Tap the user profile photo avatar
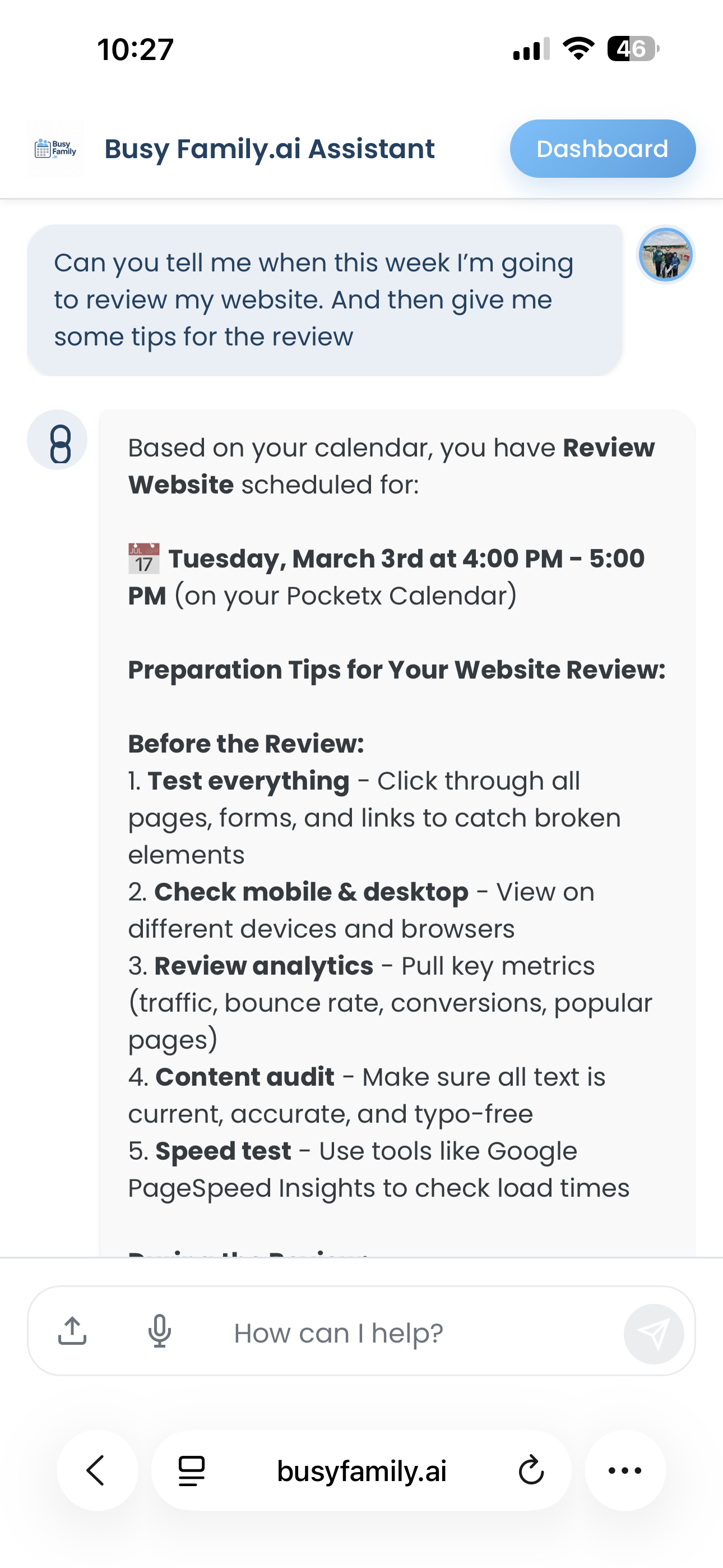723x1568 pixels. [x=666, y=256]
